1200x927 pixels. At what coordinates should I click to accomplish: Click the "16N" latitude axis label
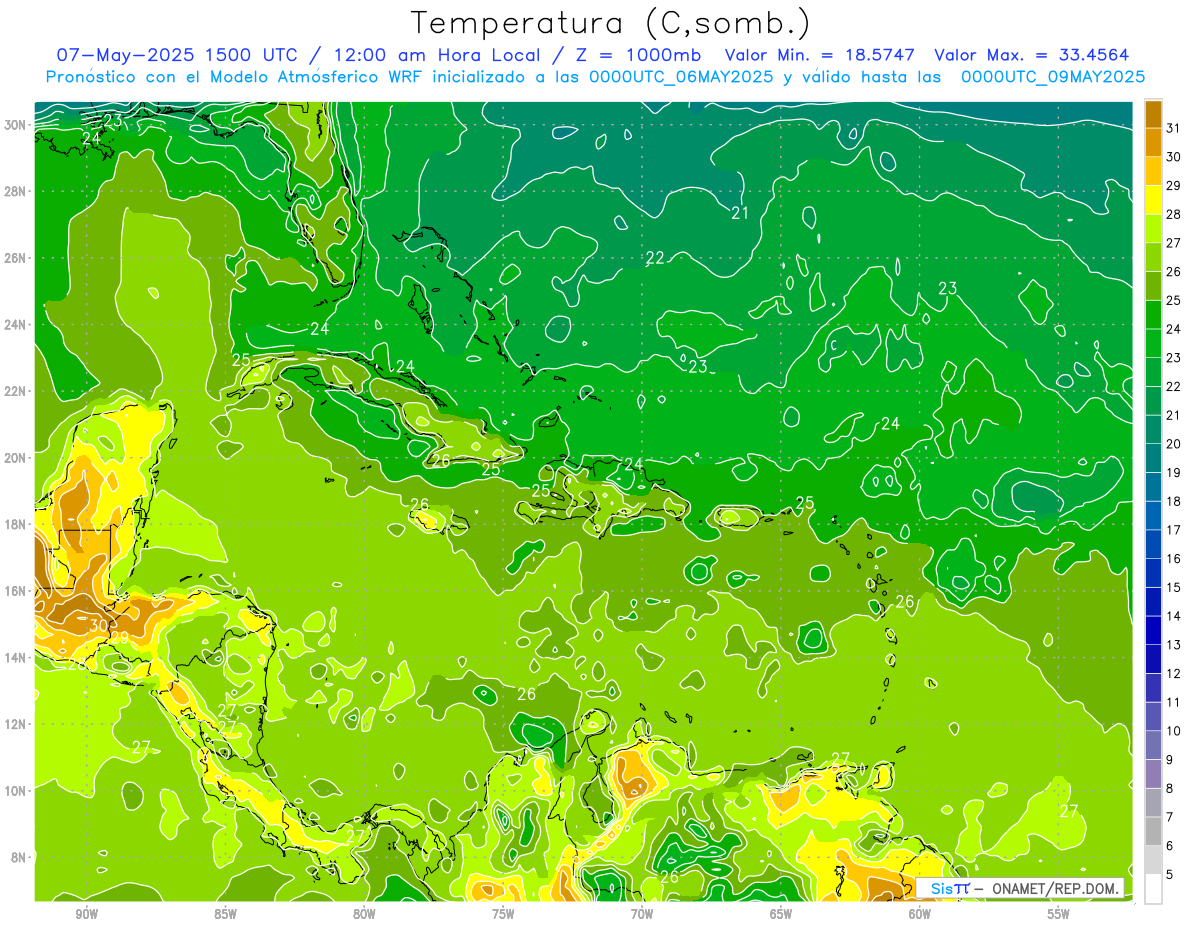point(15,591)
